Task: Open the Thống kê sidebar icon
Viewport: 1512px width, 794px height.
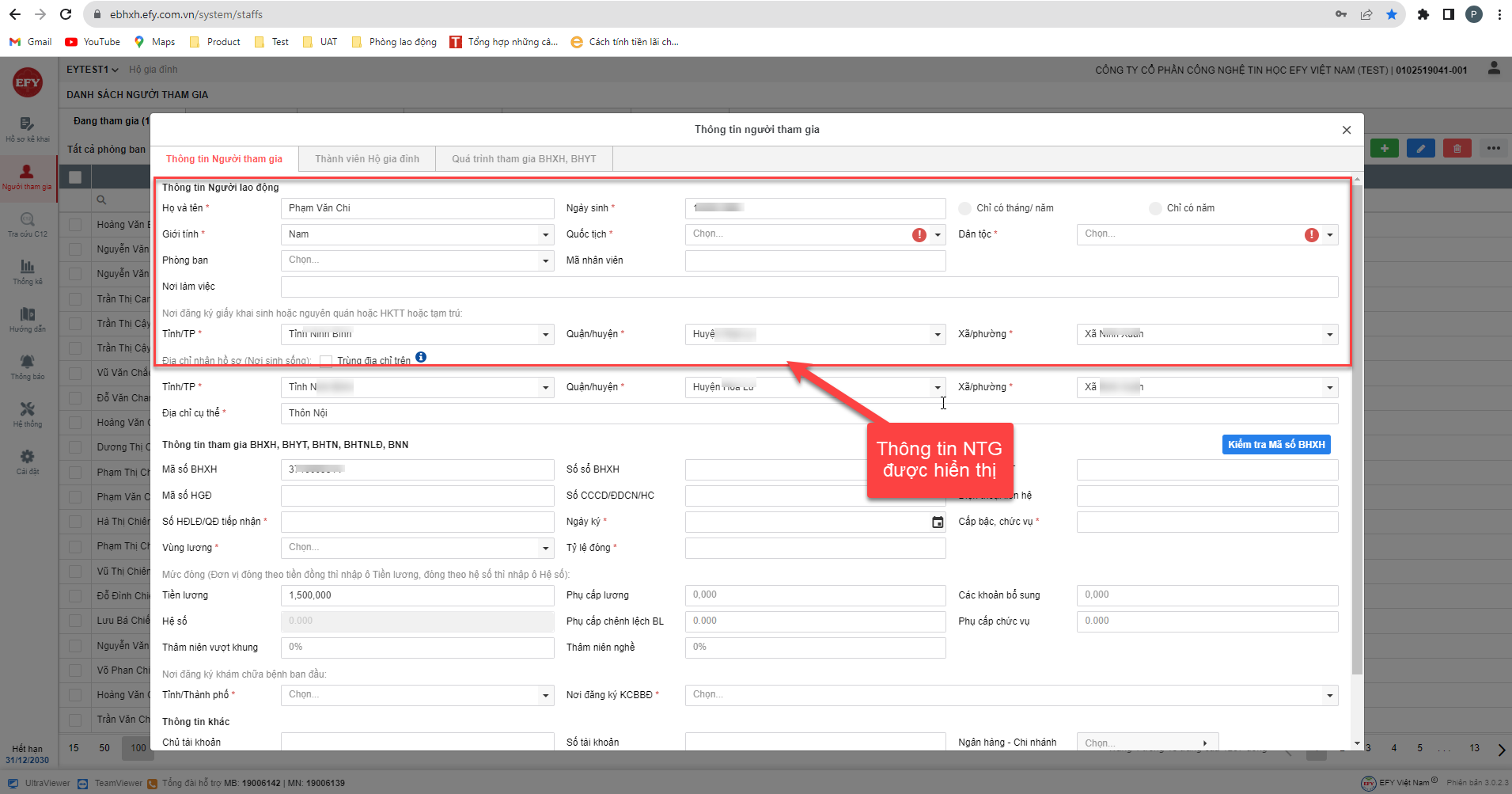Action: (28, 272)
